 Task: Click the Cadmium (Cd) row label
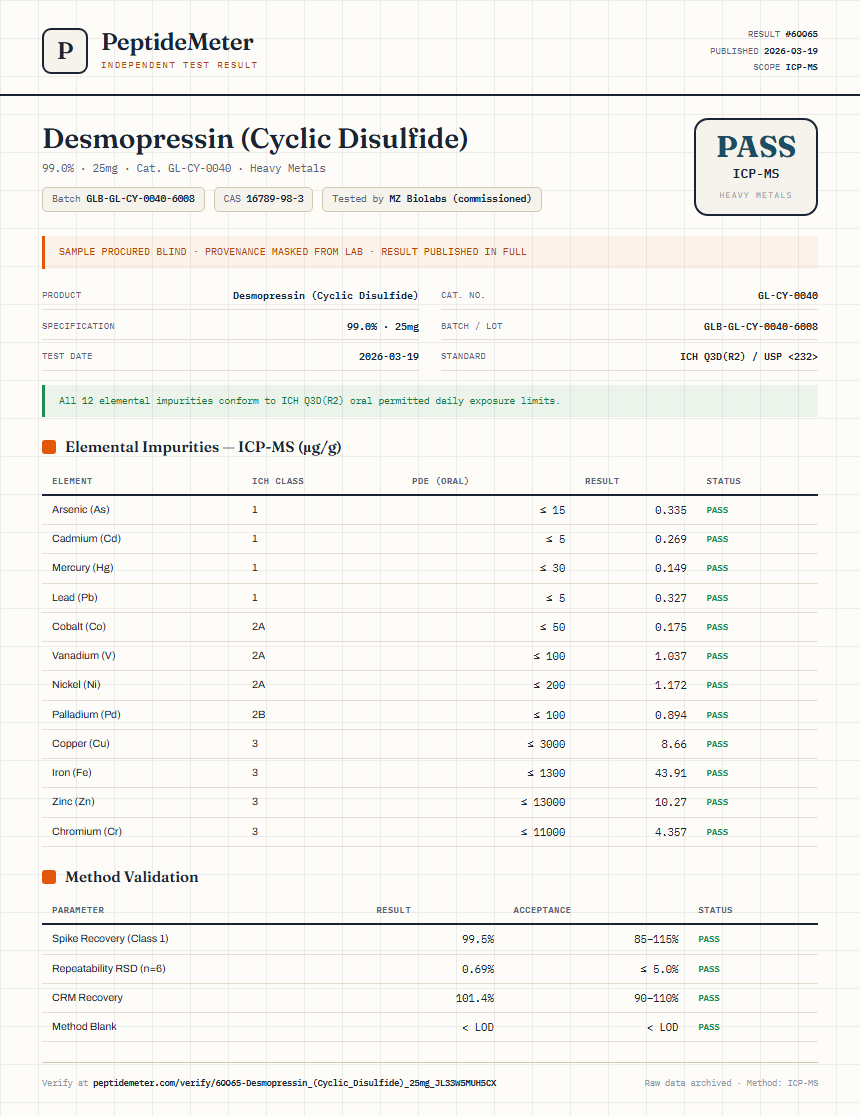point(86,539)
